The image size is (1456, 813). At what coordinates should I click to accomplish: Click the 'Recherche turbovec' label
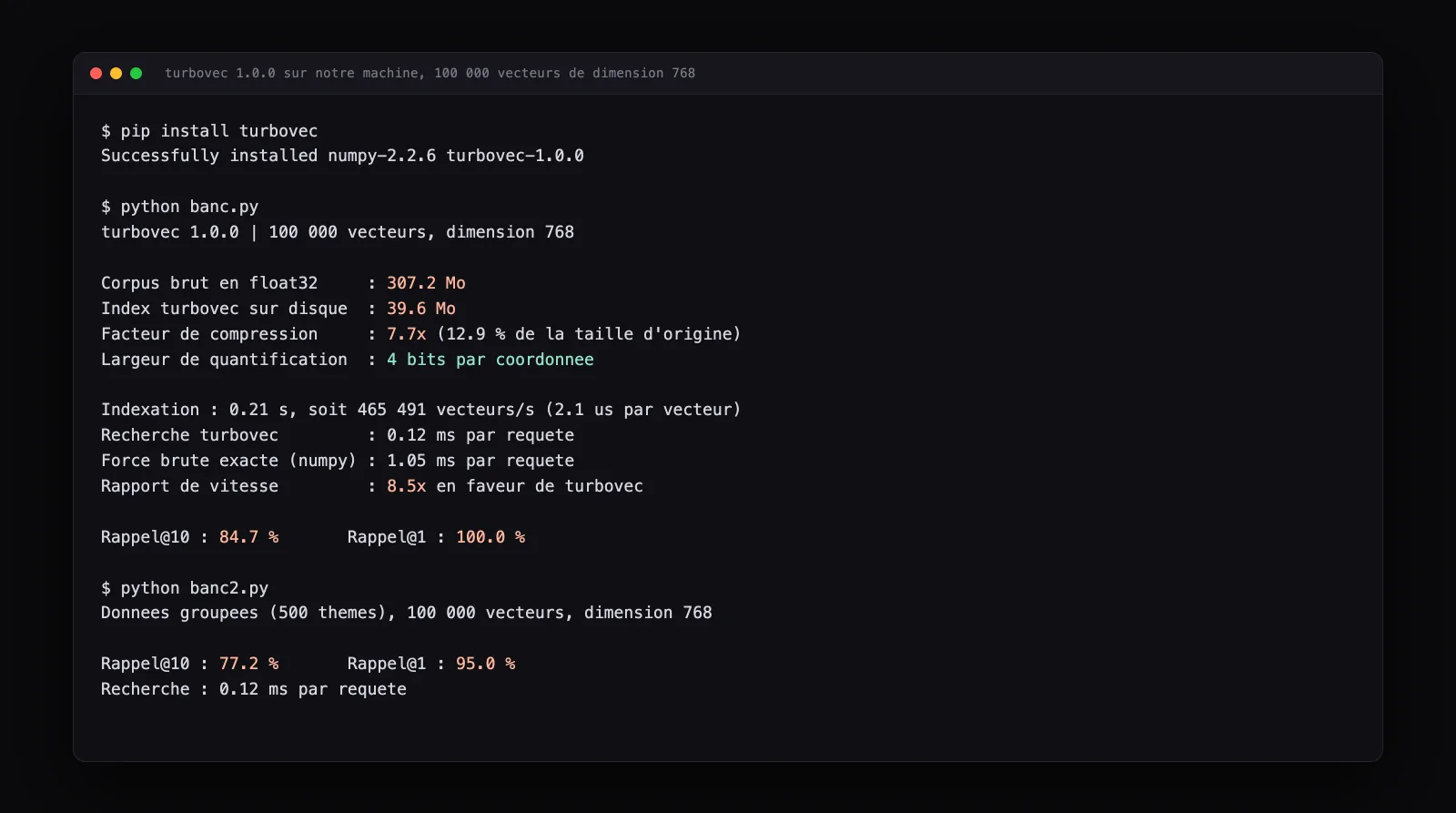[x=189, y=435]
